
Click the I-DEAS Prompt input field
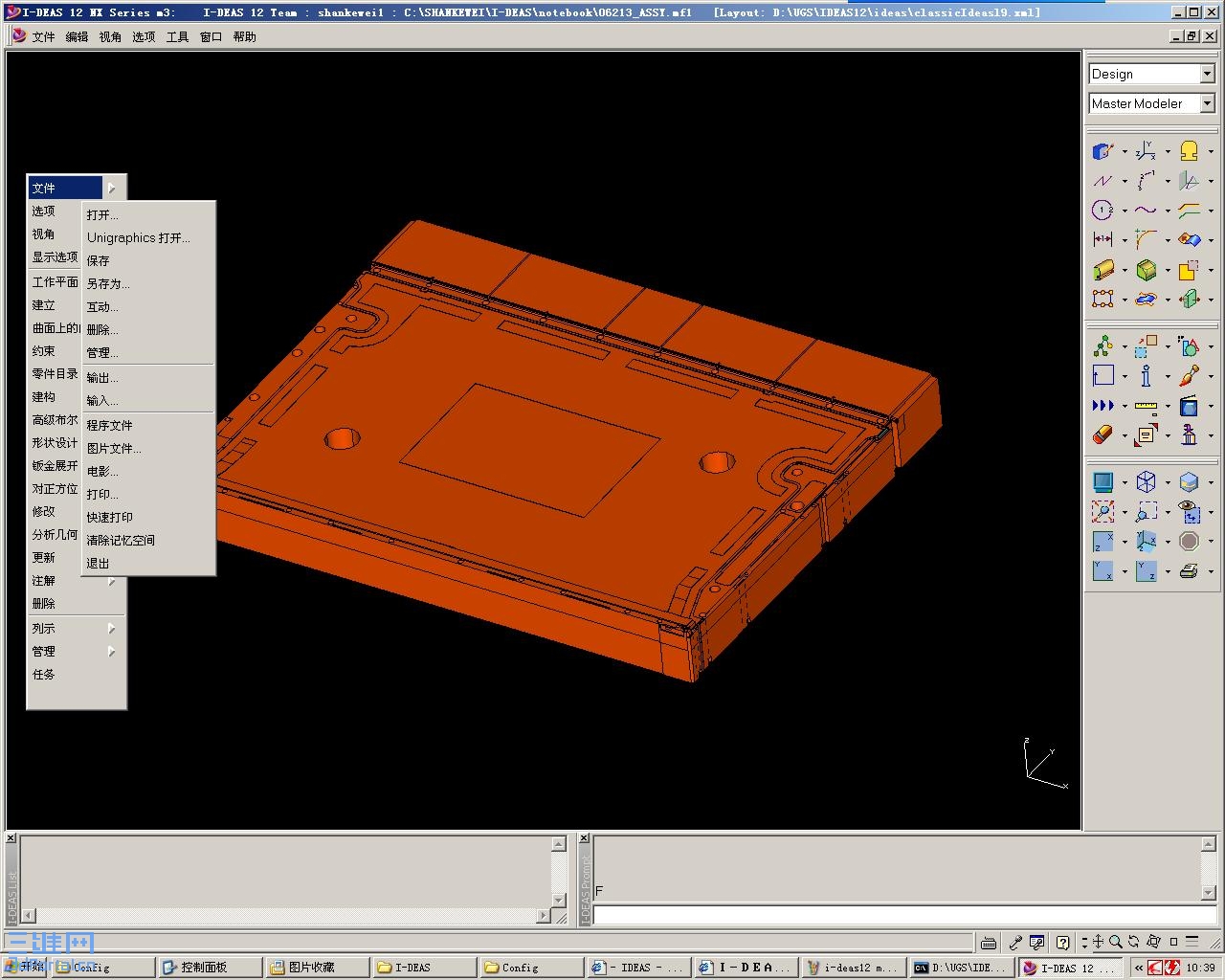(904, 915)
